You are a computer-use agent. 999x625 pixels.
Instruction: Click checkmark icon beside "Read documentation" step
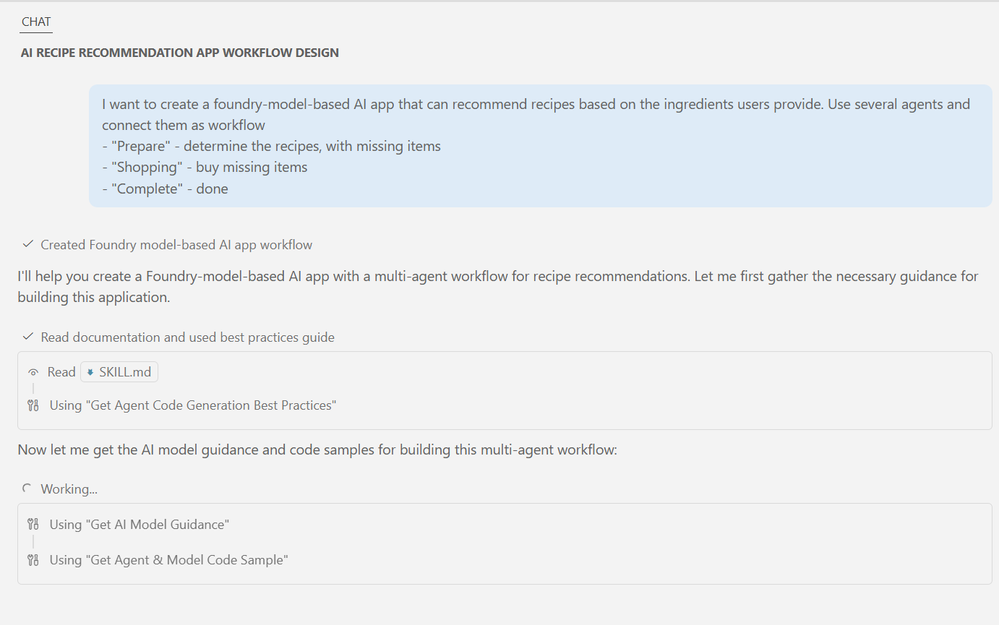(27, 337)
